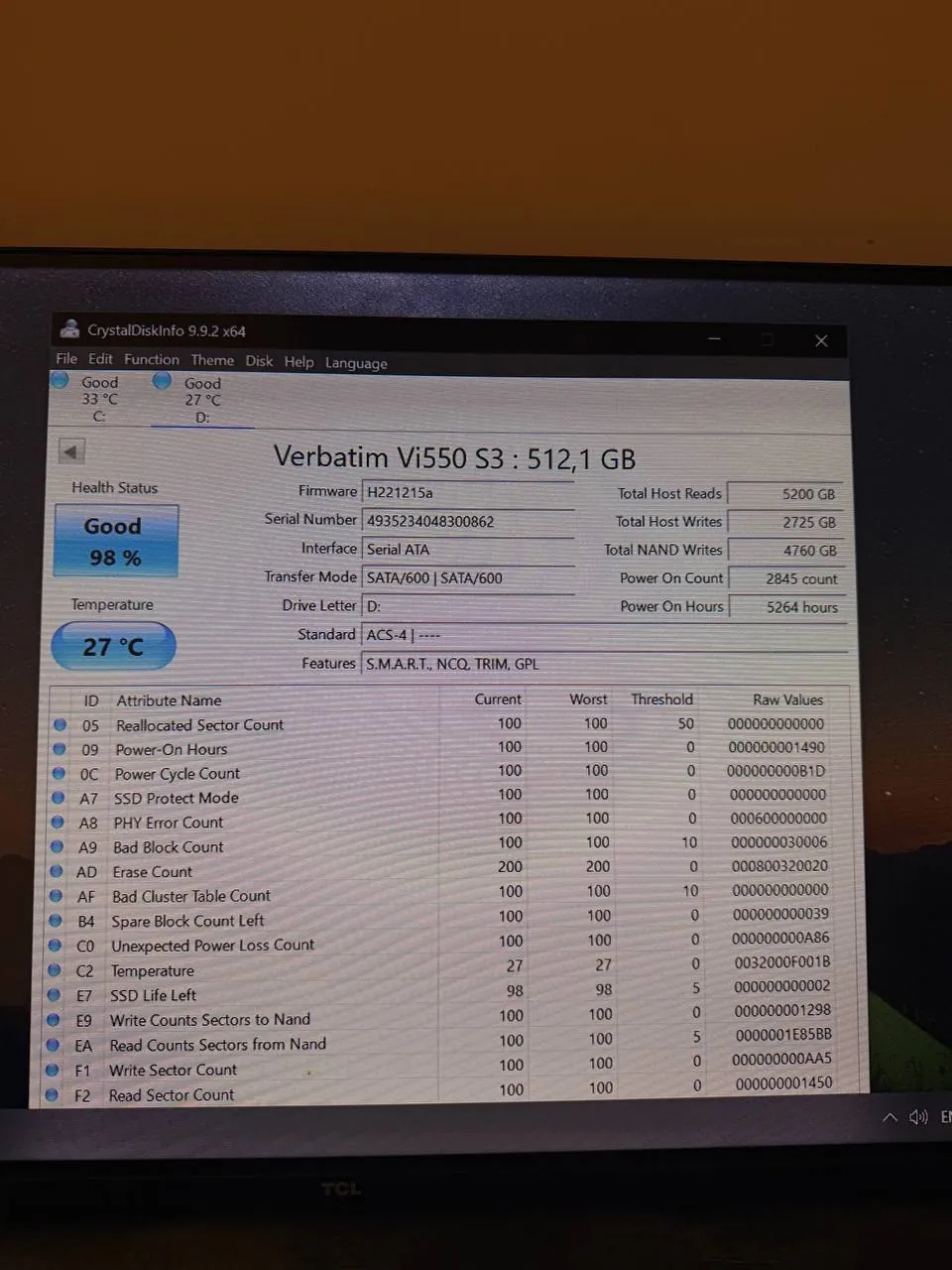Open the Theme menu

pyautogui.click(x=212, y=360)
